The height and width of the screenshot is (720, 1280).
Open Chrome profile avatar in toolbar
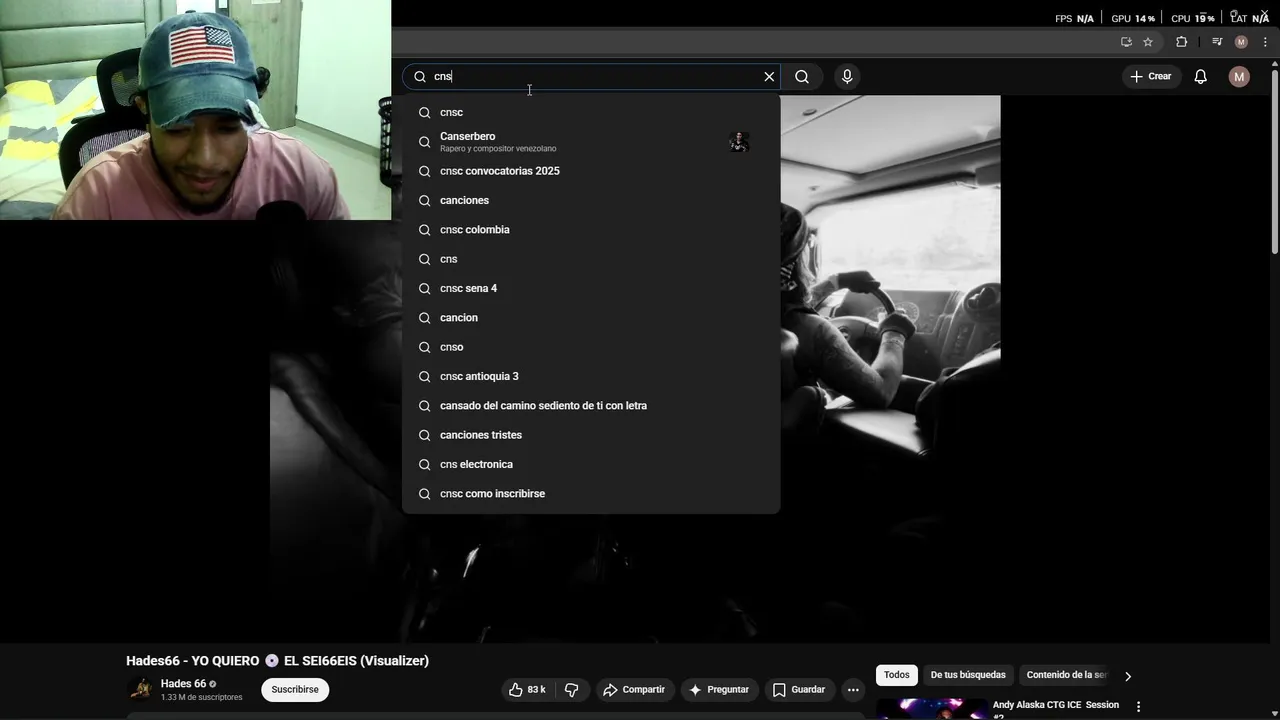(x=1241, y=42)
